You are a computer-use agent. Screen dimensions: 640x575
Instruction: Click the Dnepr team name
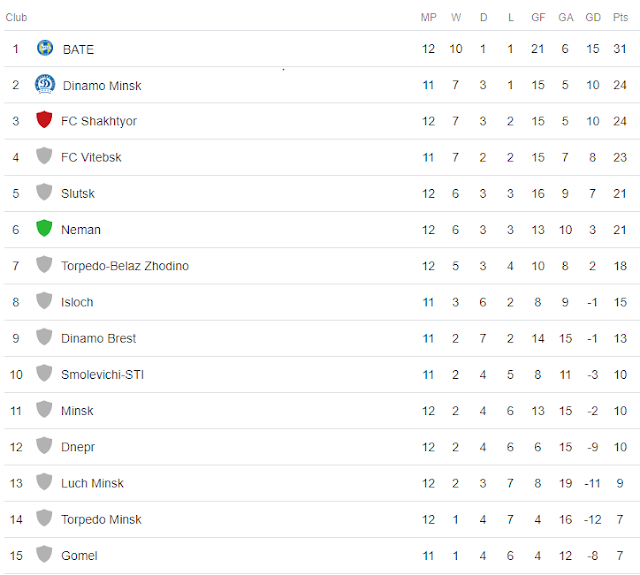(x=78, y=447)
